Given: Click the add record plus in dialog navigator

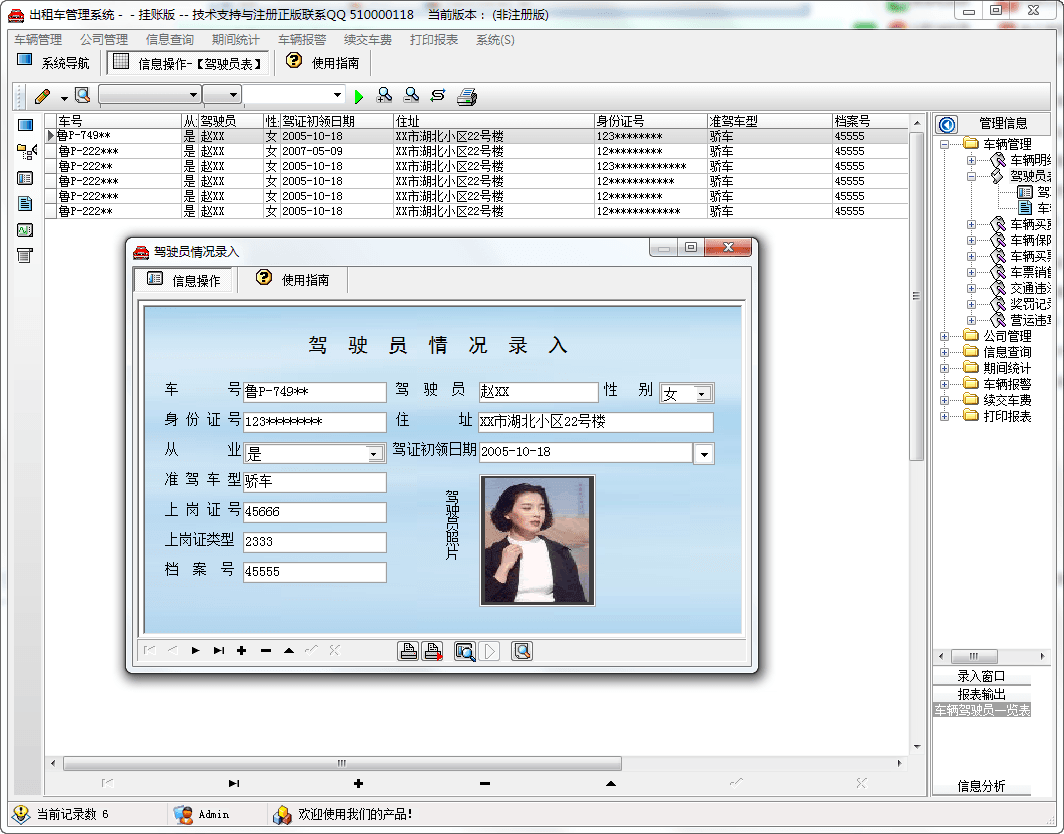Looking at the screenshot, I should [242, 651].
